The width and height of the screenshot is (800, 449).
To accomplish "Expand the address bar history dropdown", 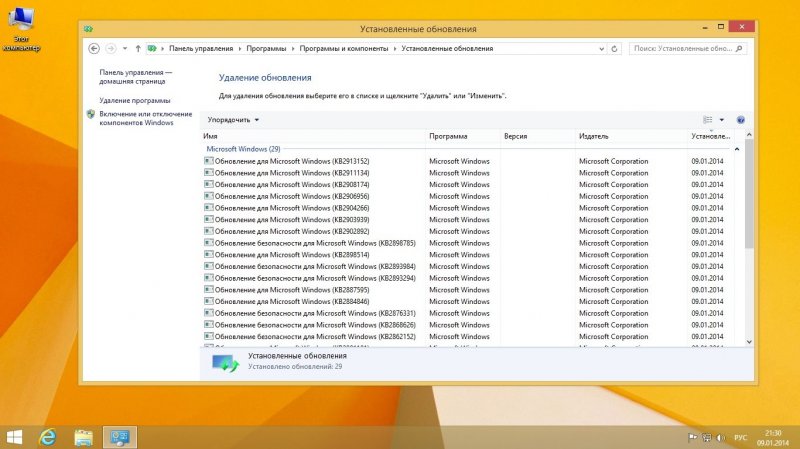I will [x=602, y=49].
